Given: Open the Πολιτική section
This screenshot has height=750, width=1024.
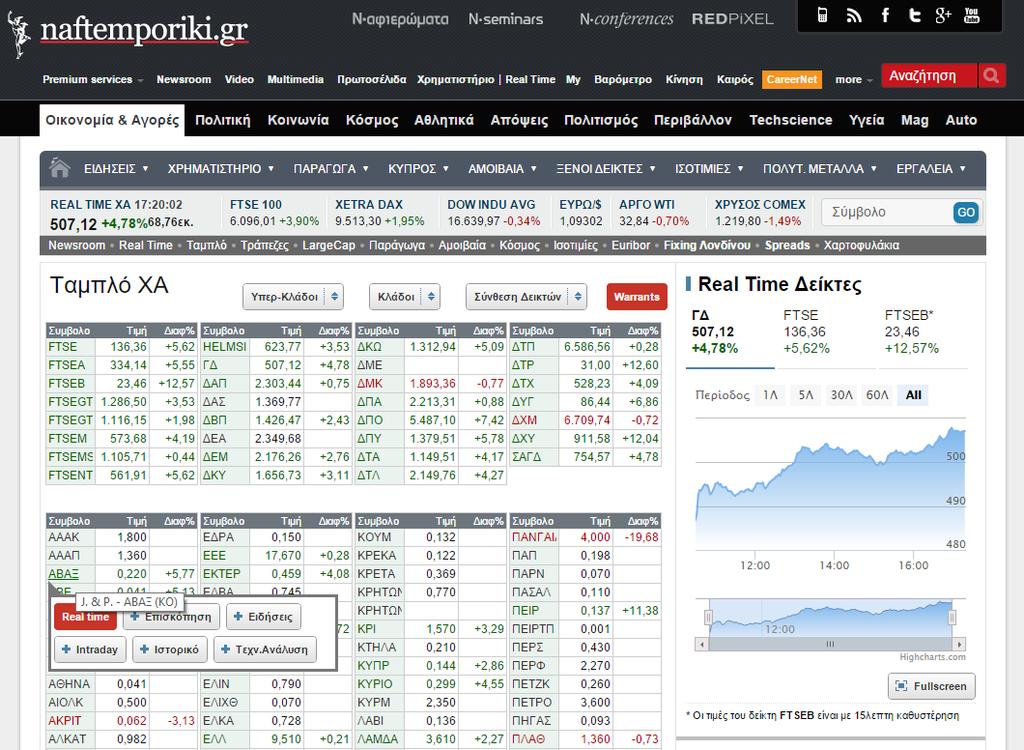Looking at the screenshot, I should pos(223,120).
